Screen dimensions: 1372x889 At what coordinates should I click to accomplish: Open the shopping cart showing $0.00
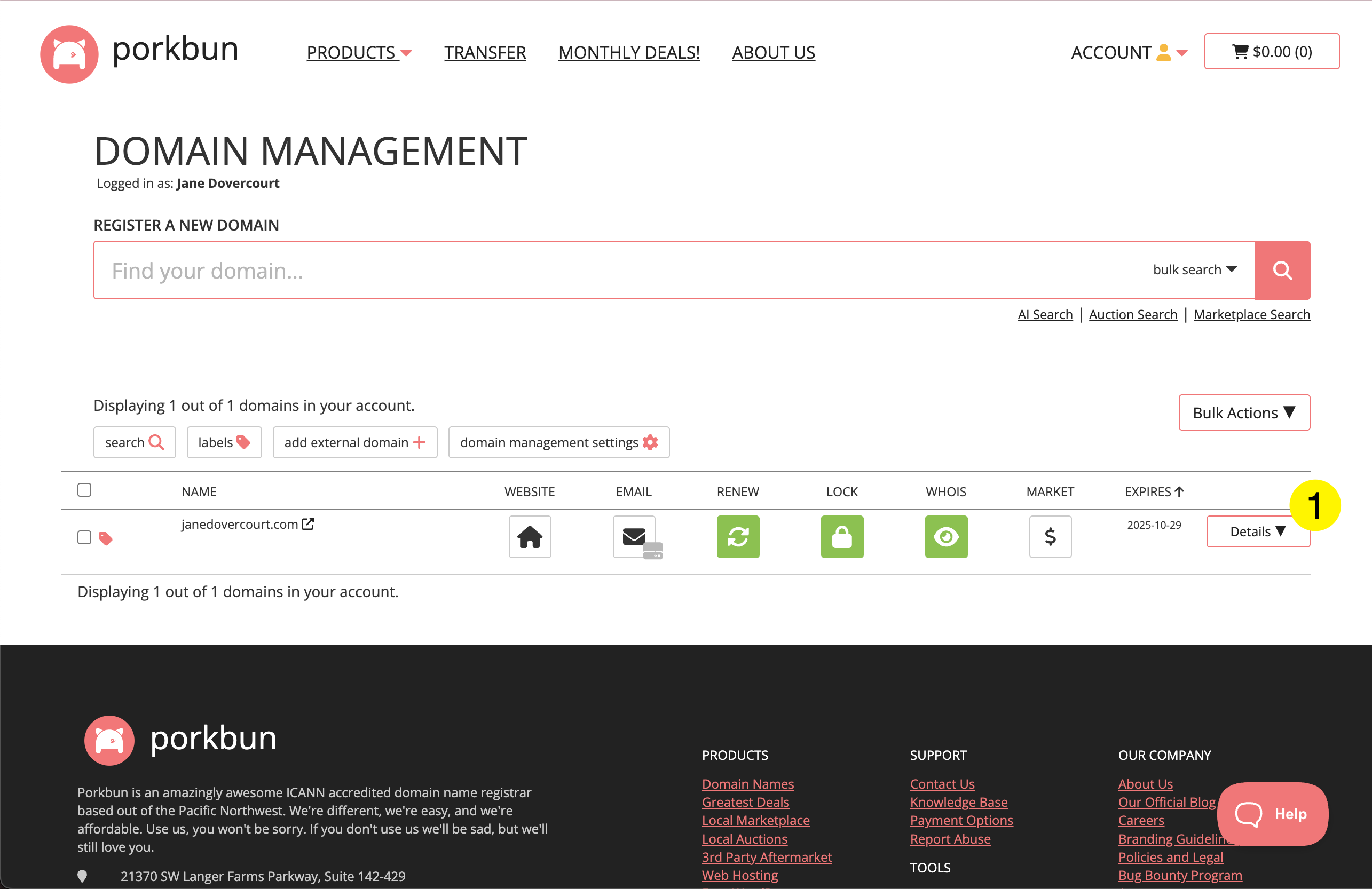tap(1271, 52)
